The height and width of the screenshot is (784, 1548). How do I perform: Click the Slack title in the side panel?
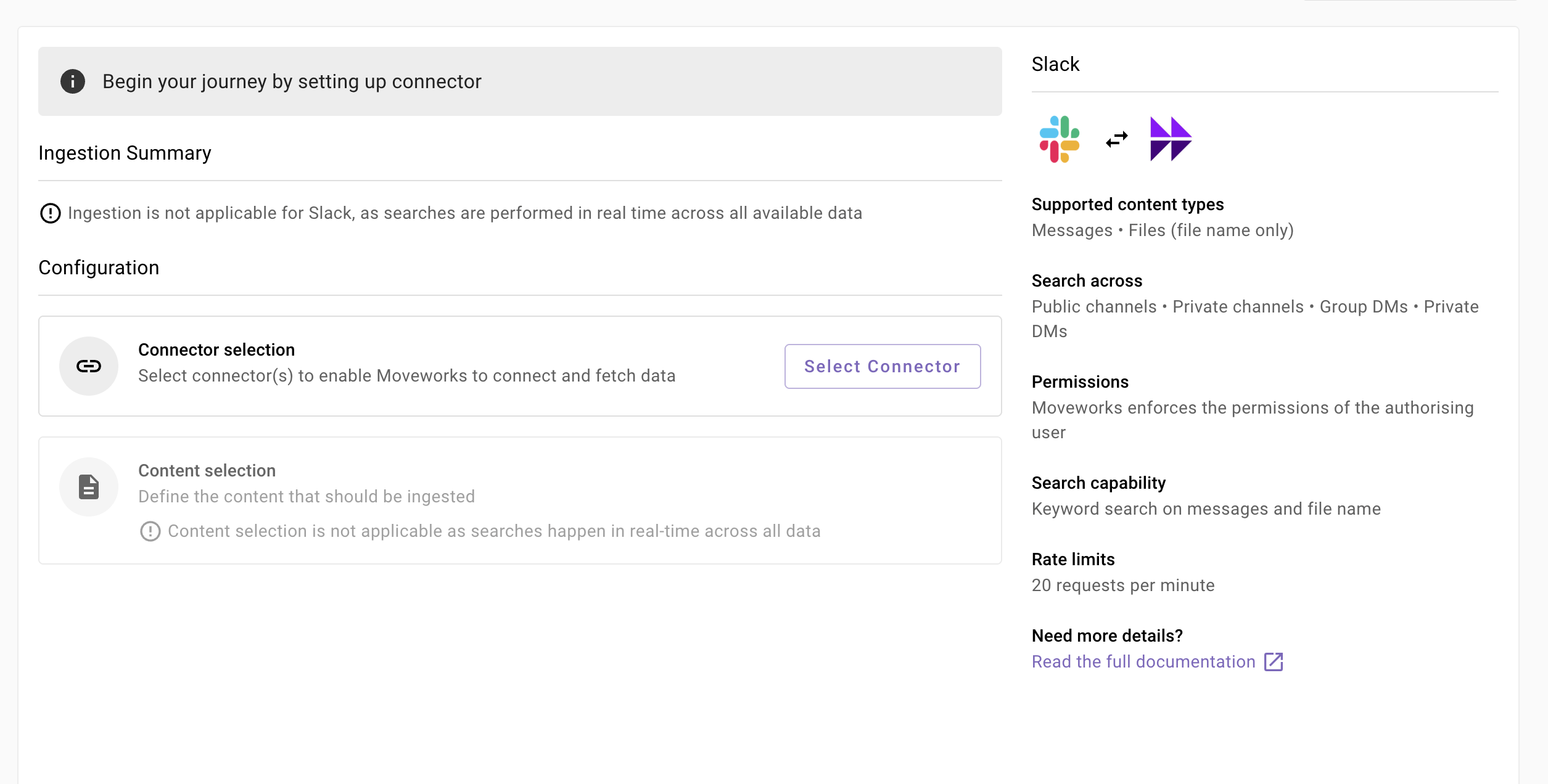coord(1055,64)
